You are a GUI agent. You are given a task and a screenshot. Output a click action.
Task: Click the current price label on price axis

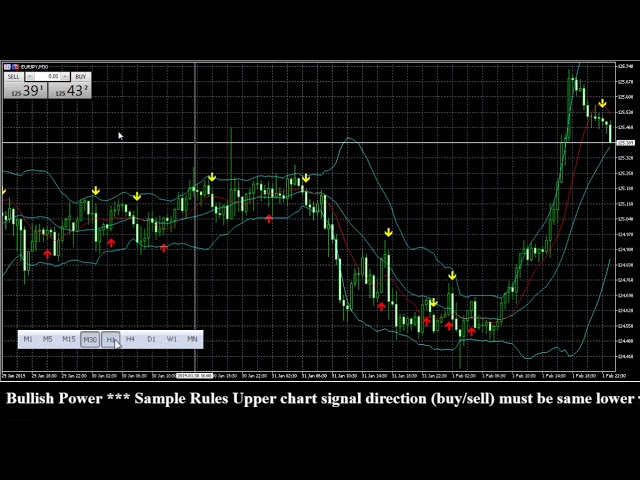pos(626,143)
